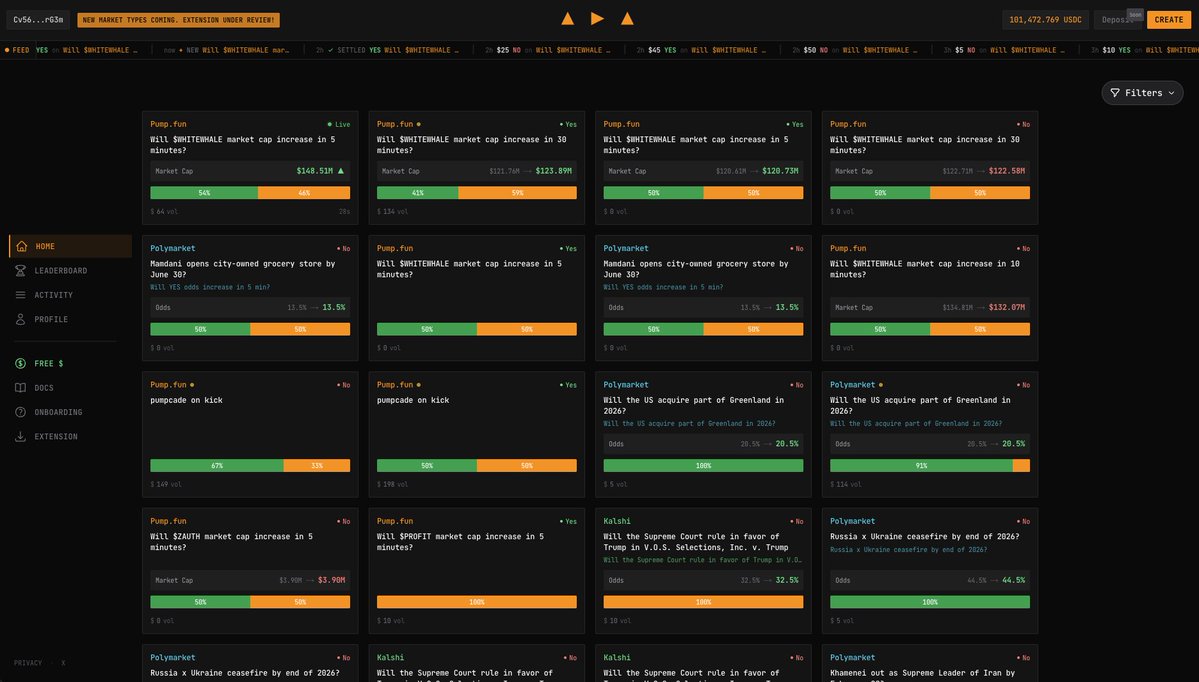
Task: Click the 101,472.769 USDC balance
Action: pos(1045,20)
